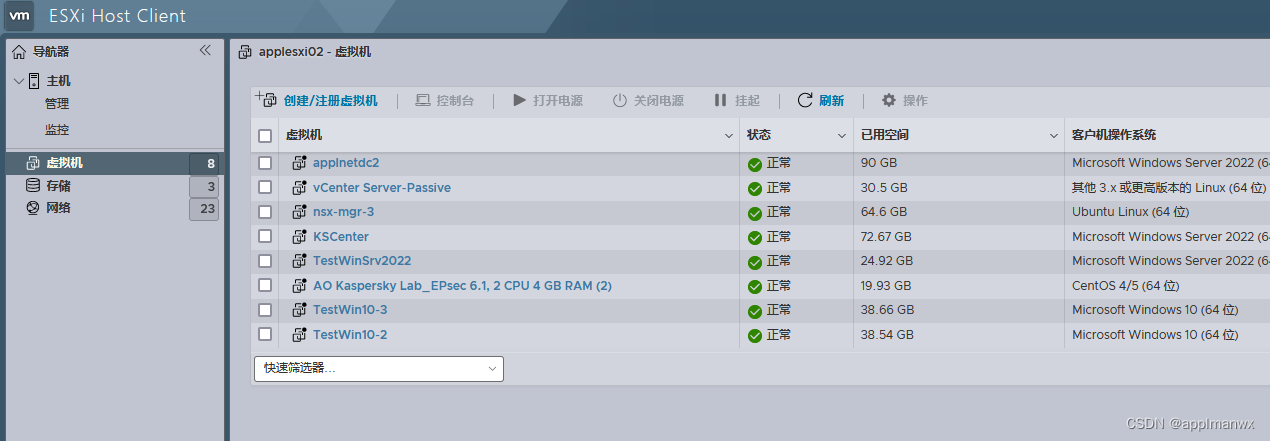Click the CentOS 4/5 (64 位) cell
Viewport: 1270px width, 441px height.
click(1128, 286)
